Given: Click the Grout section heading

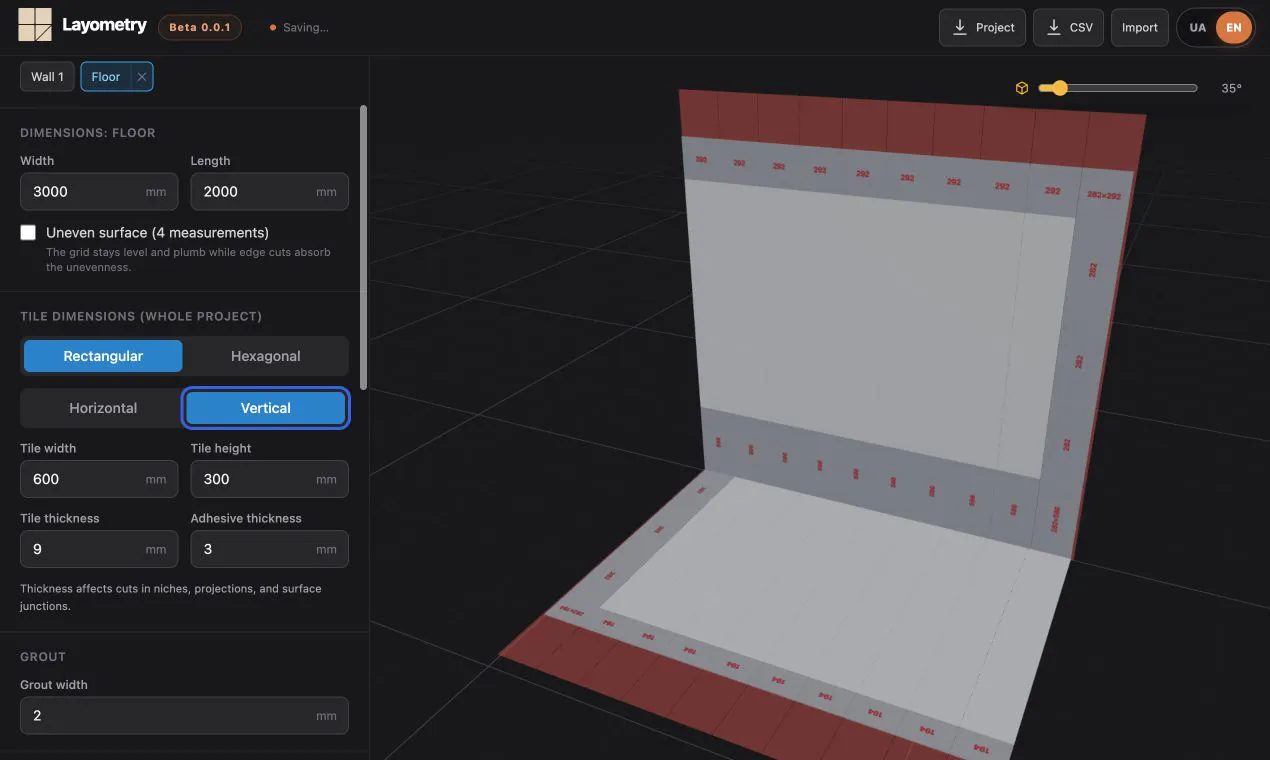Looking at the screenshot, I should pyautogui.click(x=43, y=657).
